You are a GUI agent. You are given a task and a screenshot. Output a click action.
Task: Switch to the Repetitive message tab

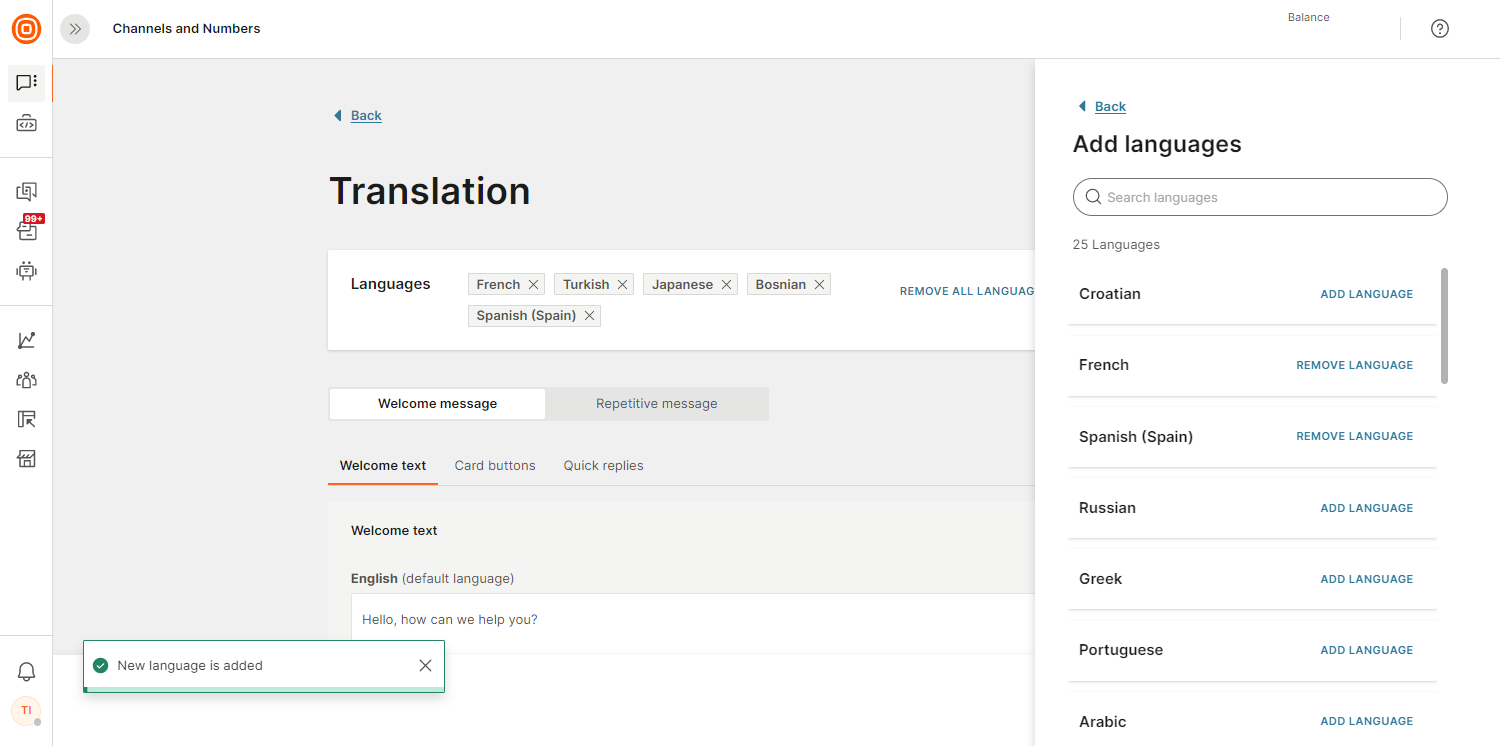tap(657, 404)
